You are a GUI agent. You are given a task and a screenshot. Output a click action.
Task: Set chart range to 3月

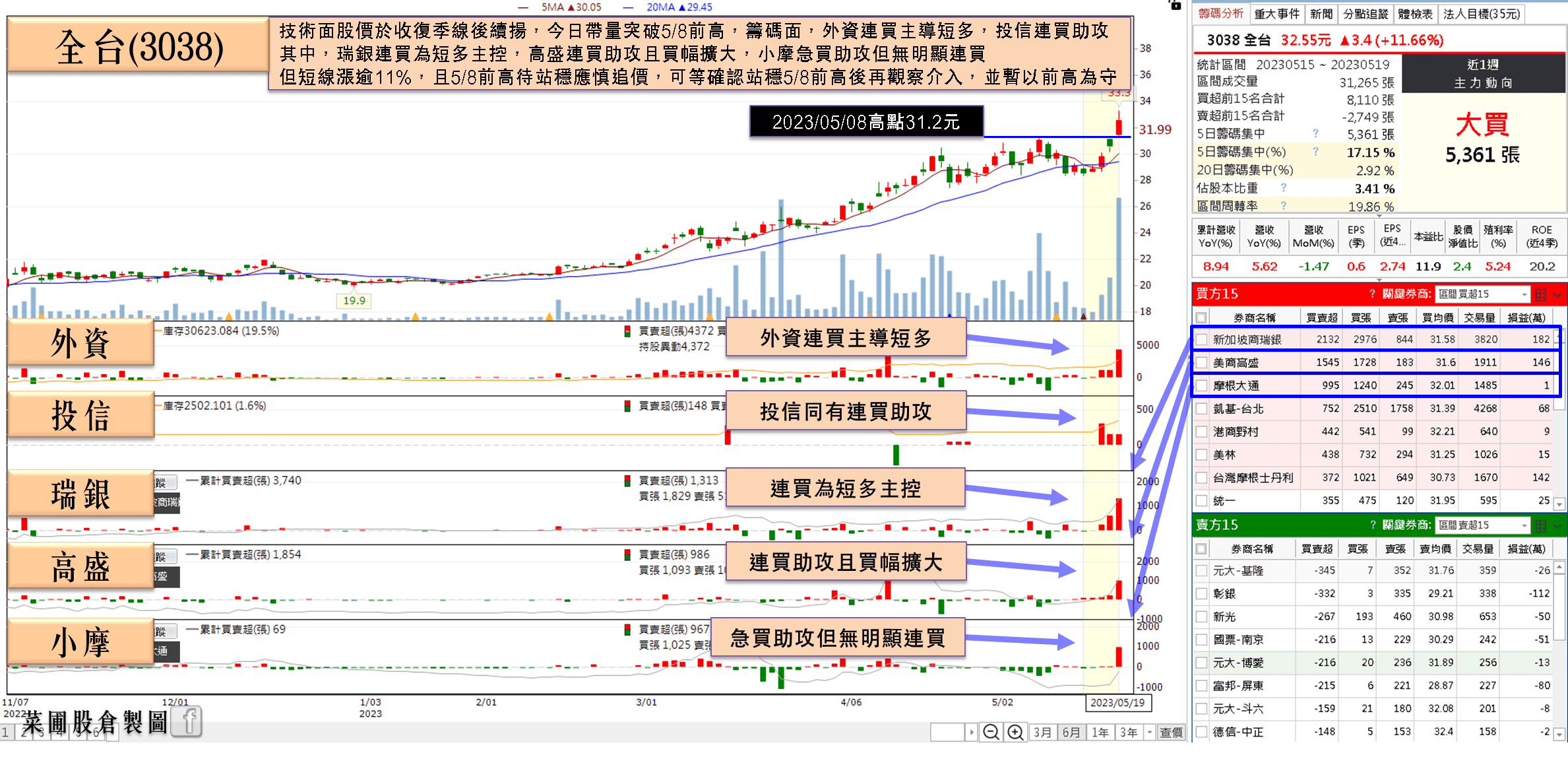(1042, 732)
